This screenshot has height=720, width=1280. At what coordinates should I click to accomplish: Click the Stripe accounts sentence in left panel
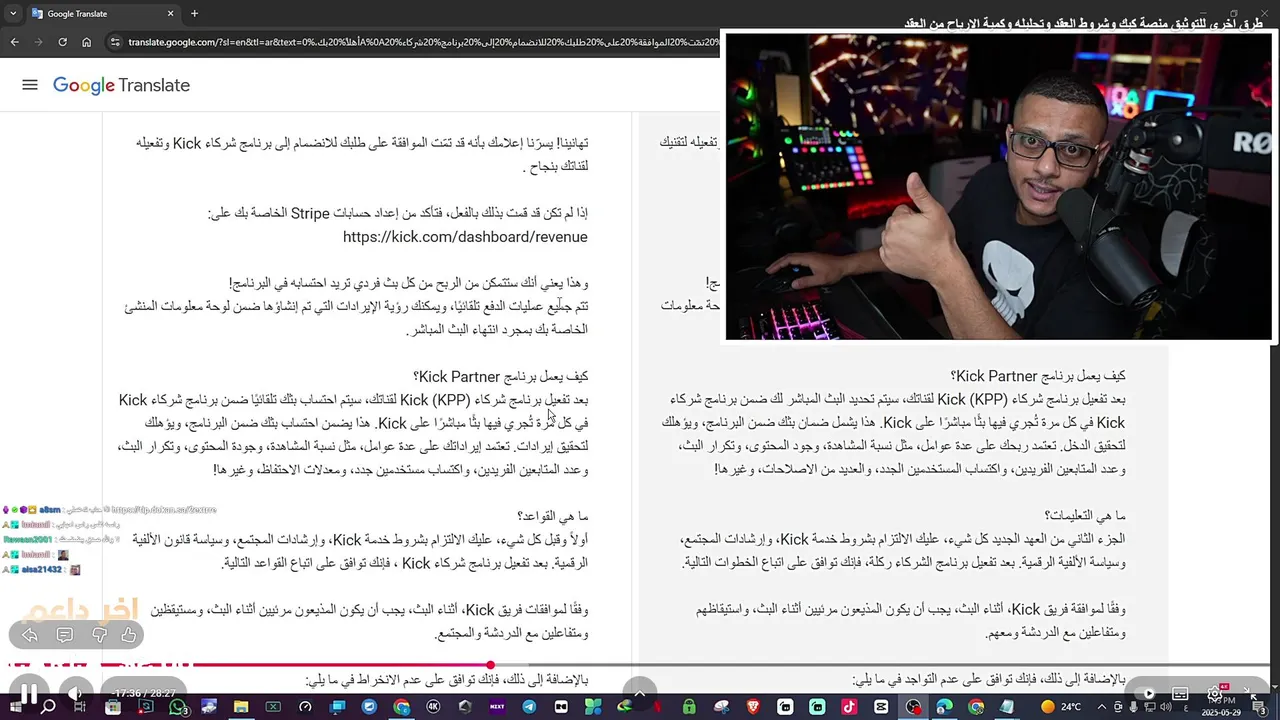[398, 214]
